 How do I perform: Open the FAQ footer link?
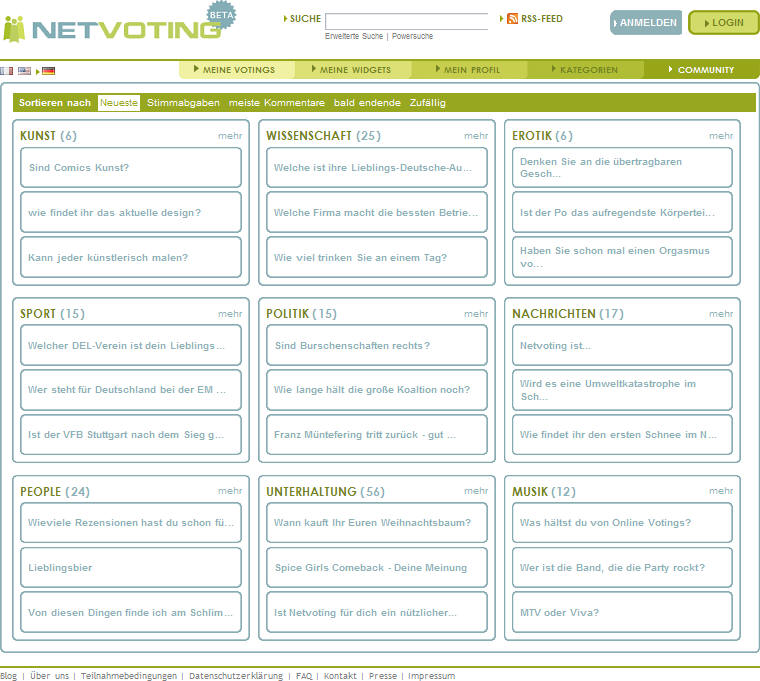pos(304,676)
